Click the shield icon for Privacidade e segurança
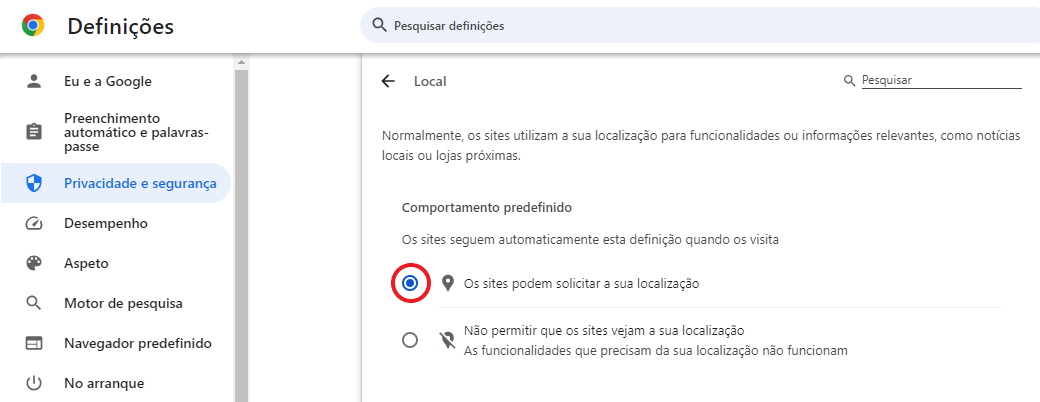Screen dimensions: 1040x402 33,184
